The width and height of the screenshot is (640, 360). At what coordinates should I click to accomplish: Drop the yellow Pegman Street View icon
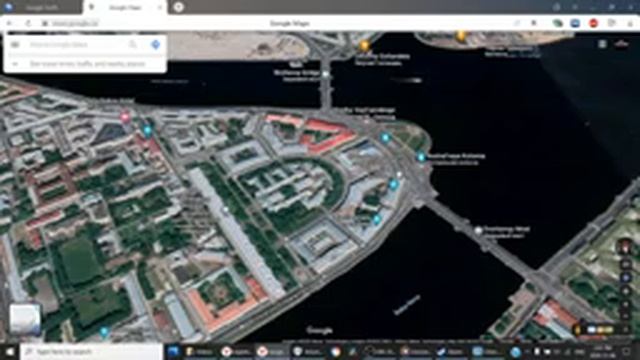coord(577,329)
